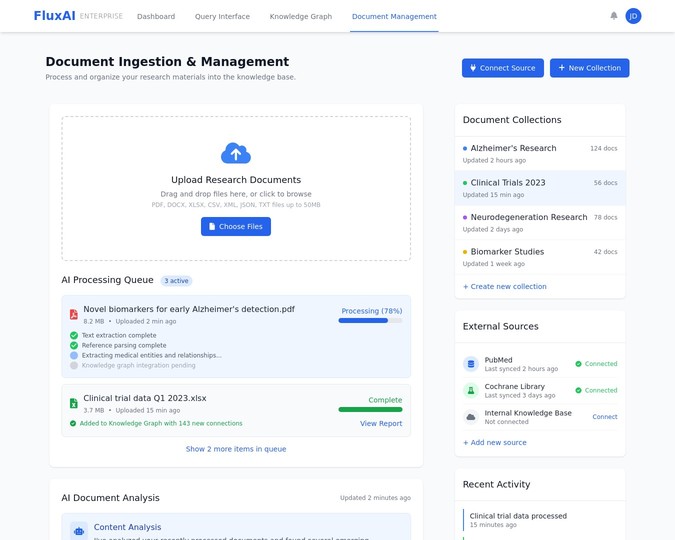Viewport: 675px width, 540px height.
Task: Open View Report for Clinical trial data
Action: 381,424
